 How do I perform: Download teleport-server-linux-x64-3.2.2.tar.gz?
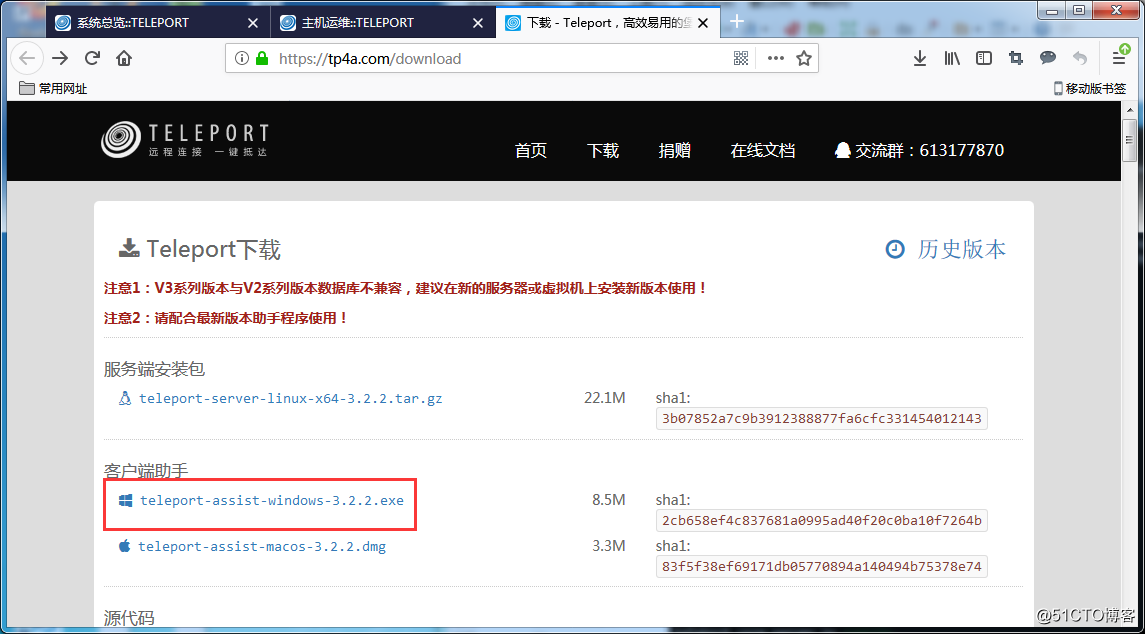point(291,399)
